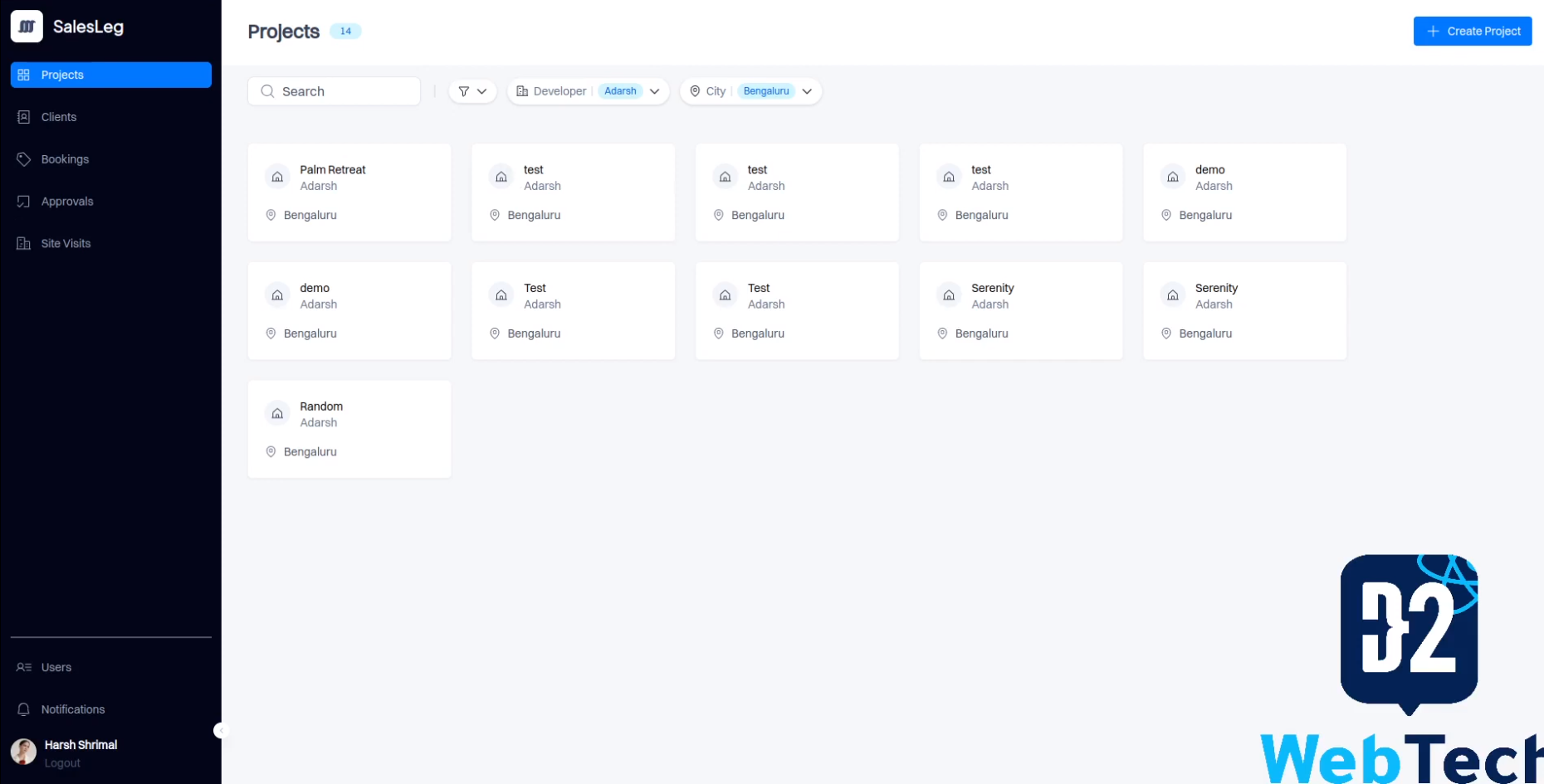Expand the City filter dropdown
The height and width of the screenshot is (784, 1544).
tap(806, 91)
